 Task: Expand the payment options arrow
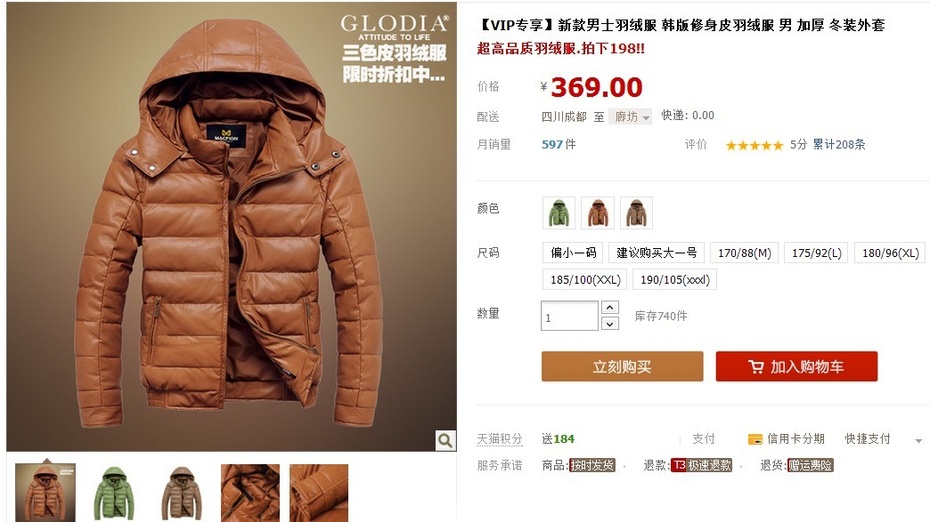click(x=918, y=441)
